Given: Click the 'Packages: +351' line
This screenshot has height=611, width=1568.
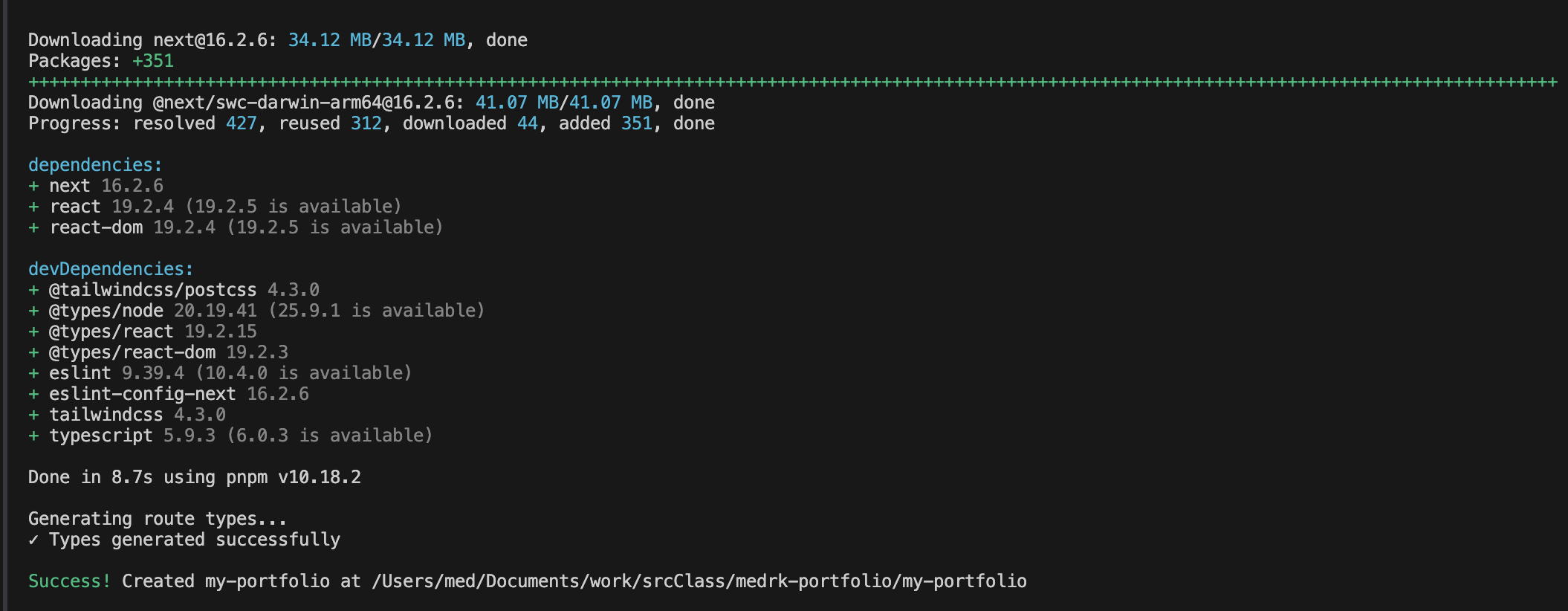Looking at the screenshot, I should point(101,60).
